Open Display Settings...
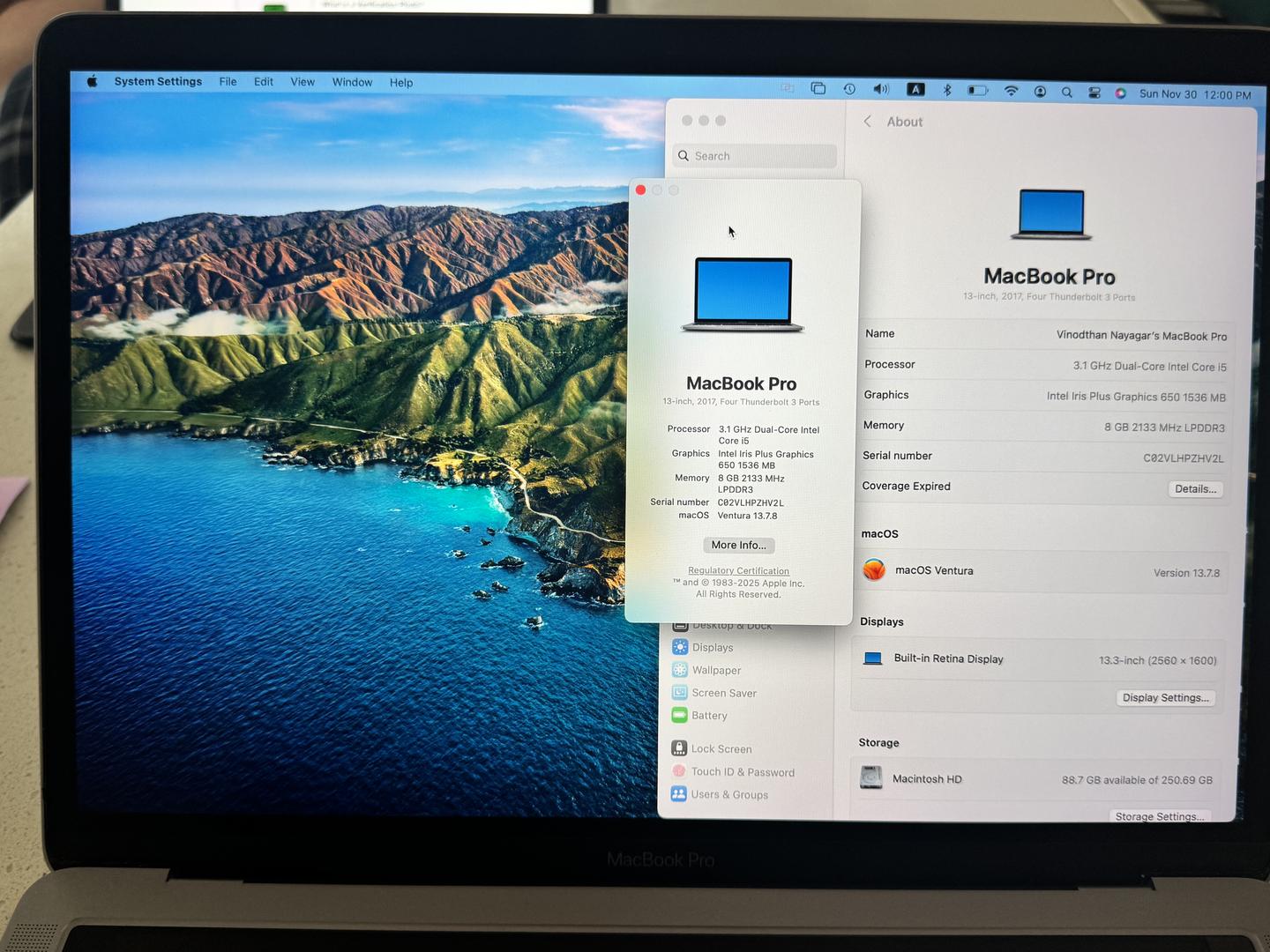 (x=1166, y=697)
